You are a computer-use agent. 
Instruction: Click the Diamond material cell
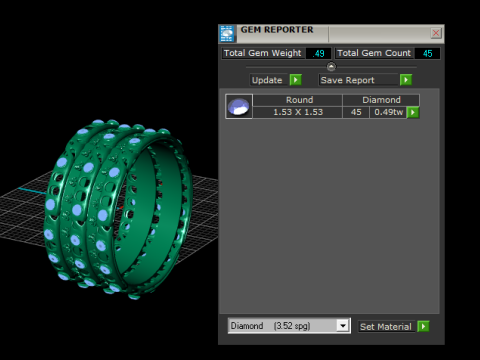point(381,100)
